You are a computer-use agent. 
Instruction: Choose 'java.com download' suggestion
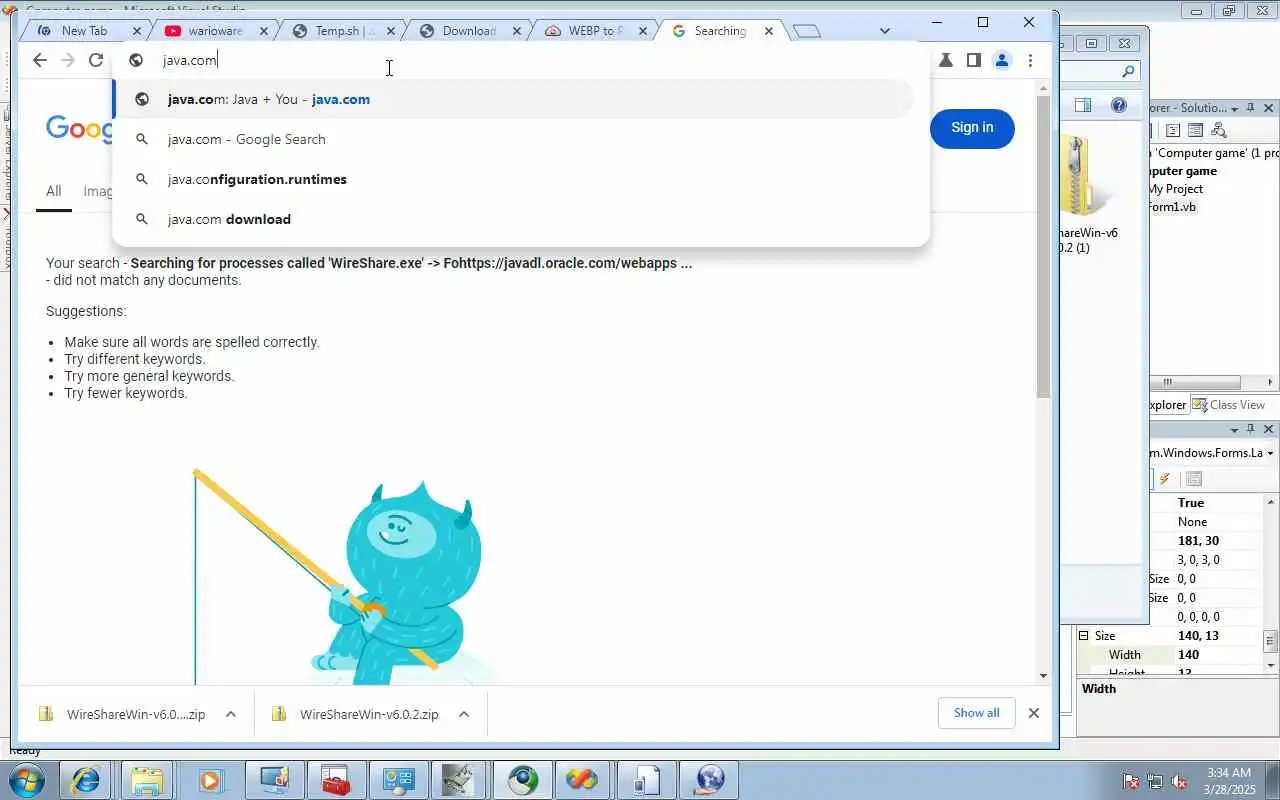point(512,219)
